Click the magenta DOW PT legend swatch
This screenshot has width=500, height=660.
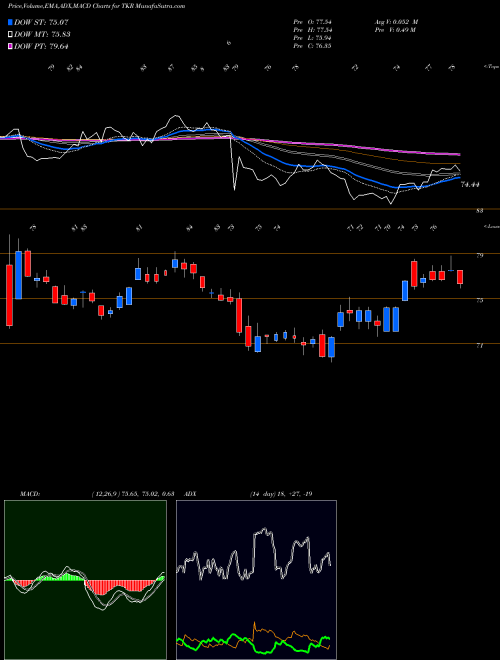pos(10,46)
